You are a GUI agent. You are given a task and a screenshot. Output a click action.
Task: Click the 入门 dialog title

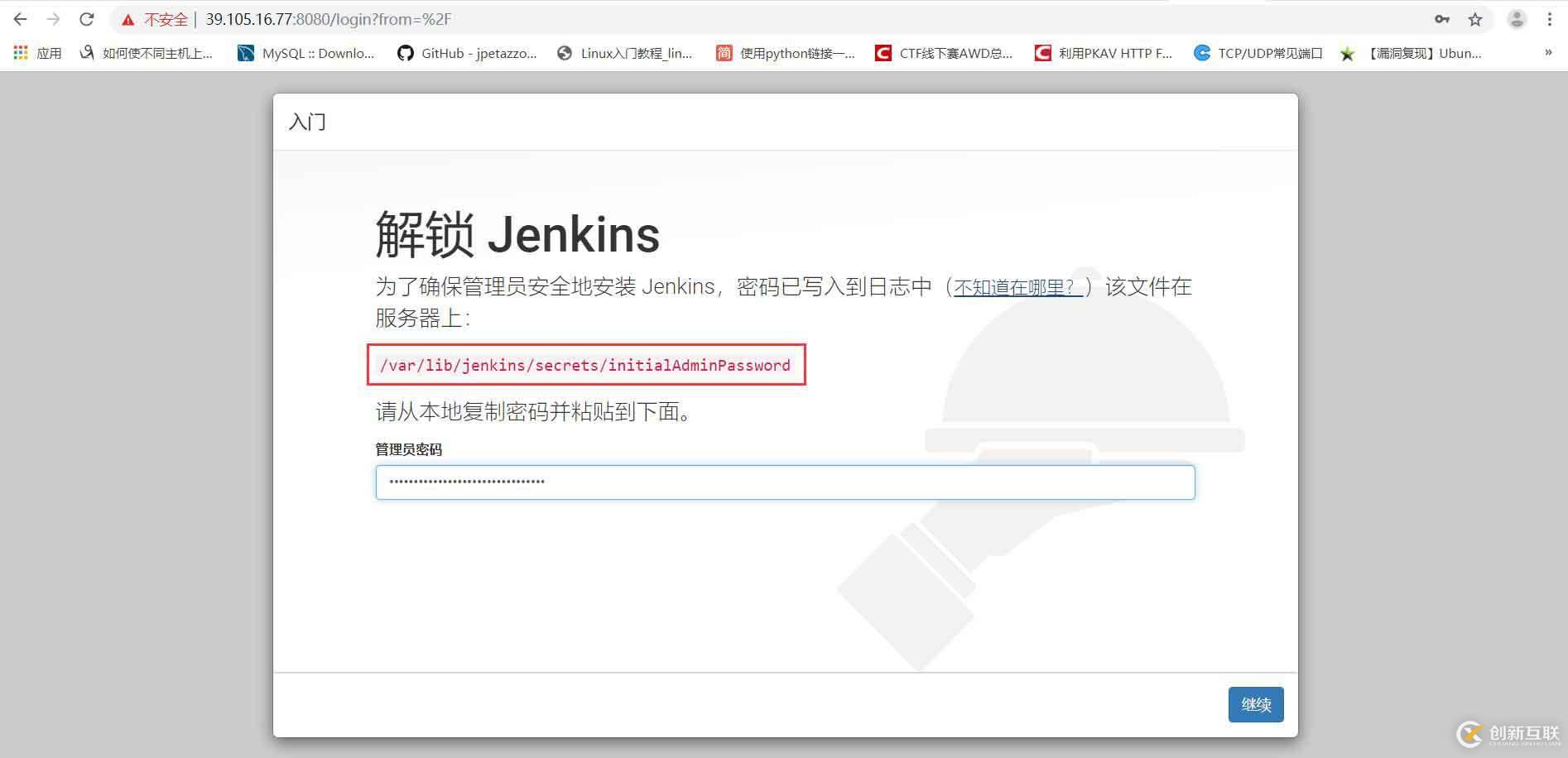tap(307, 122)
